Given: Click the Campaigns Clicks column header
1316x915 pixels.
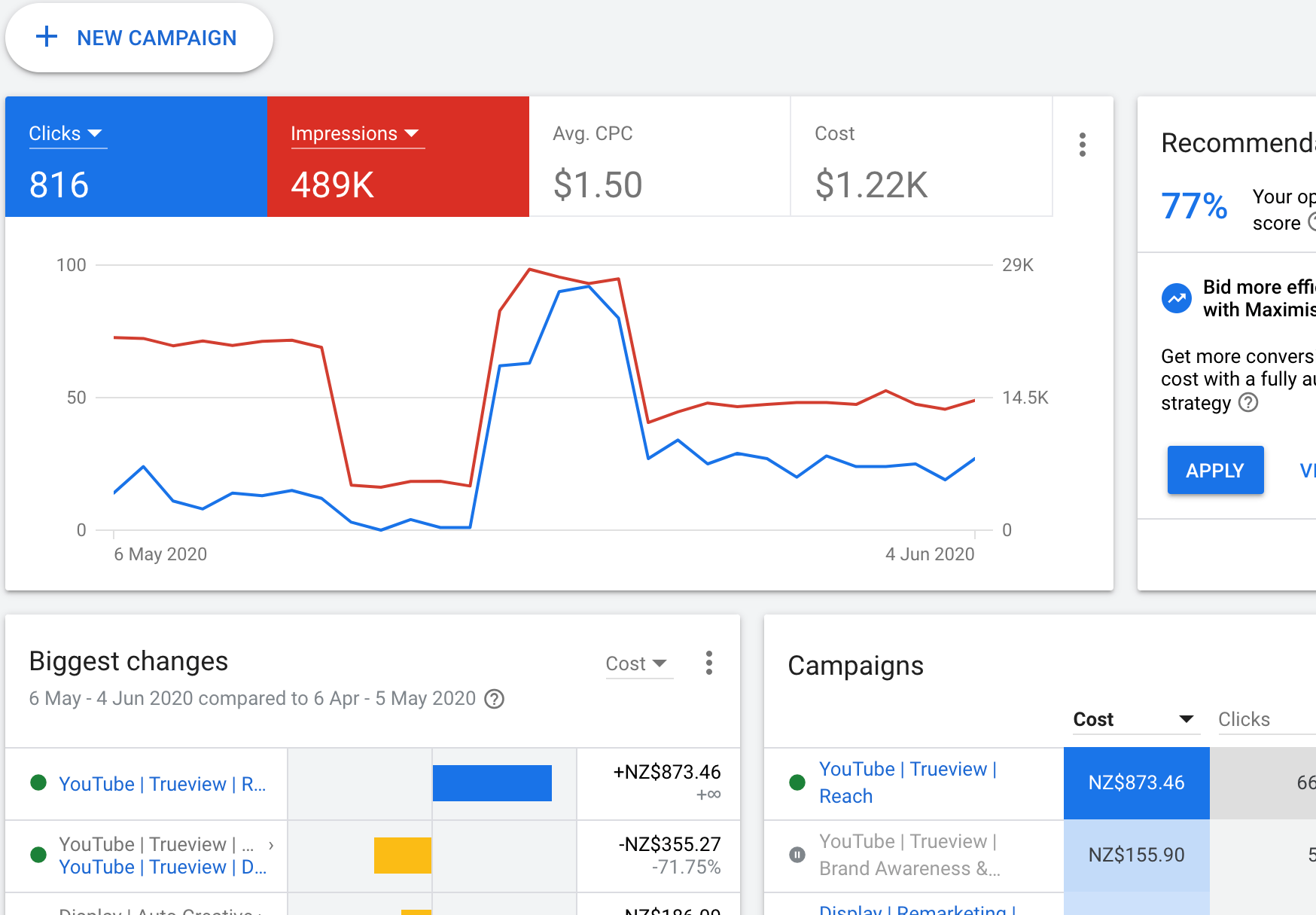Looking at the screenshot, I should click(x=1244, y=719).
